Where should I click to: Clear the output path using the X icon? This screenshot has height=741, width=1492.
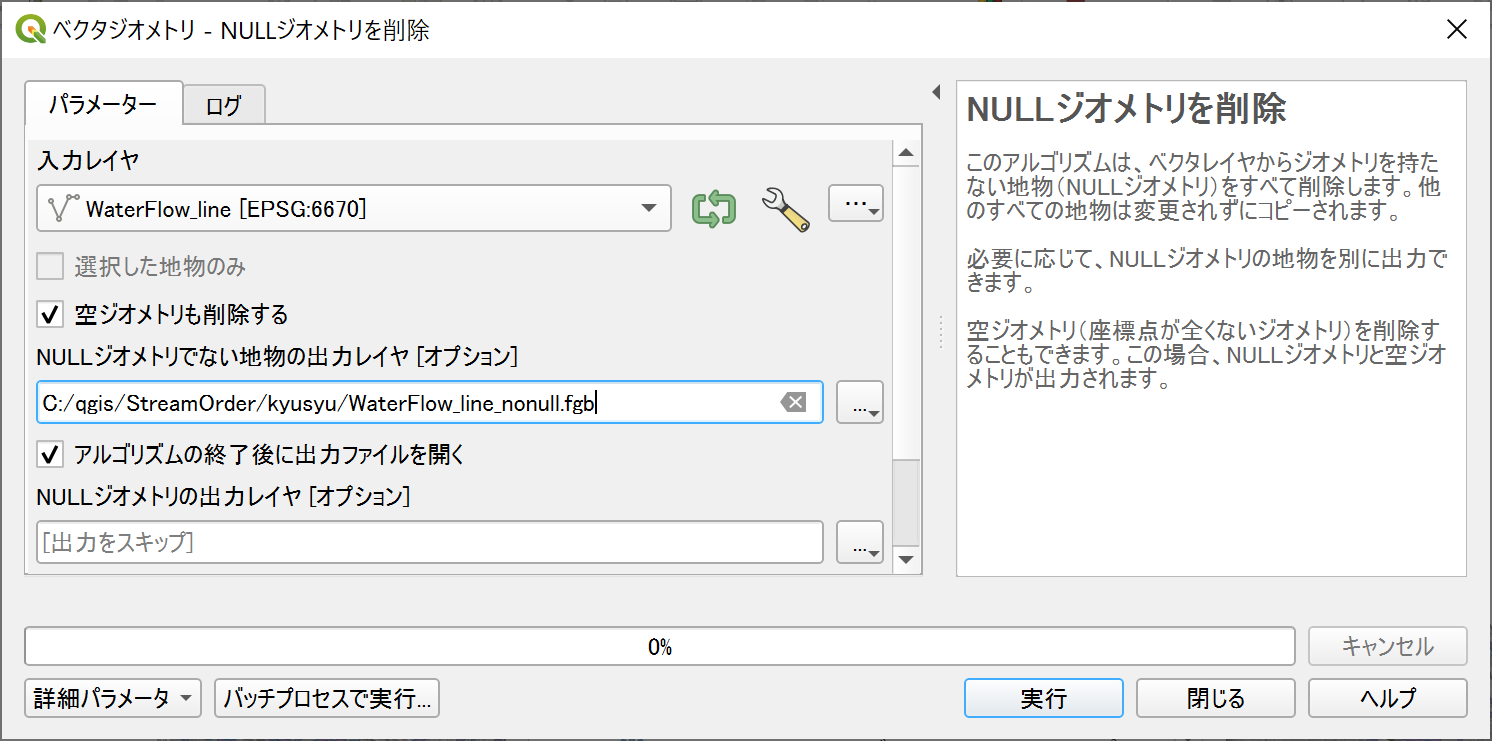coord(792,402)
